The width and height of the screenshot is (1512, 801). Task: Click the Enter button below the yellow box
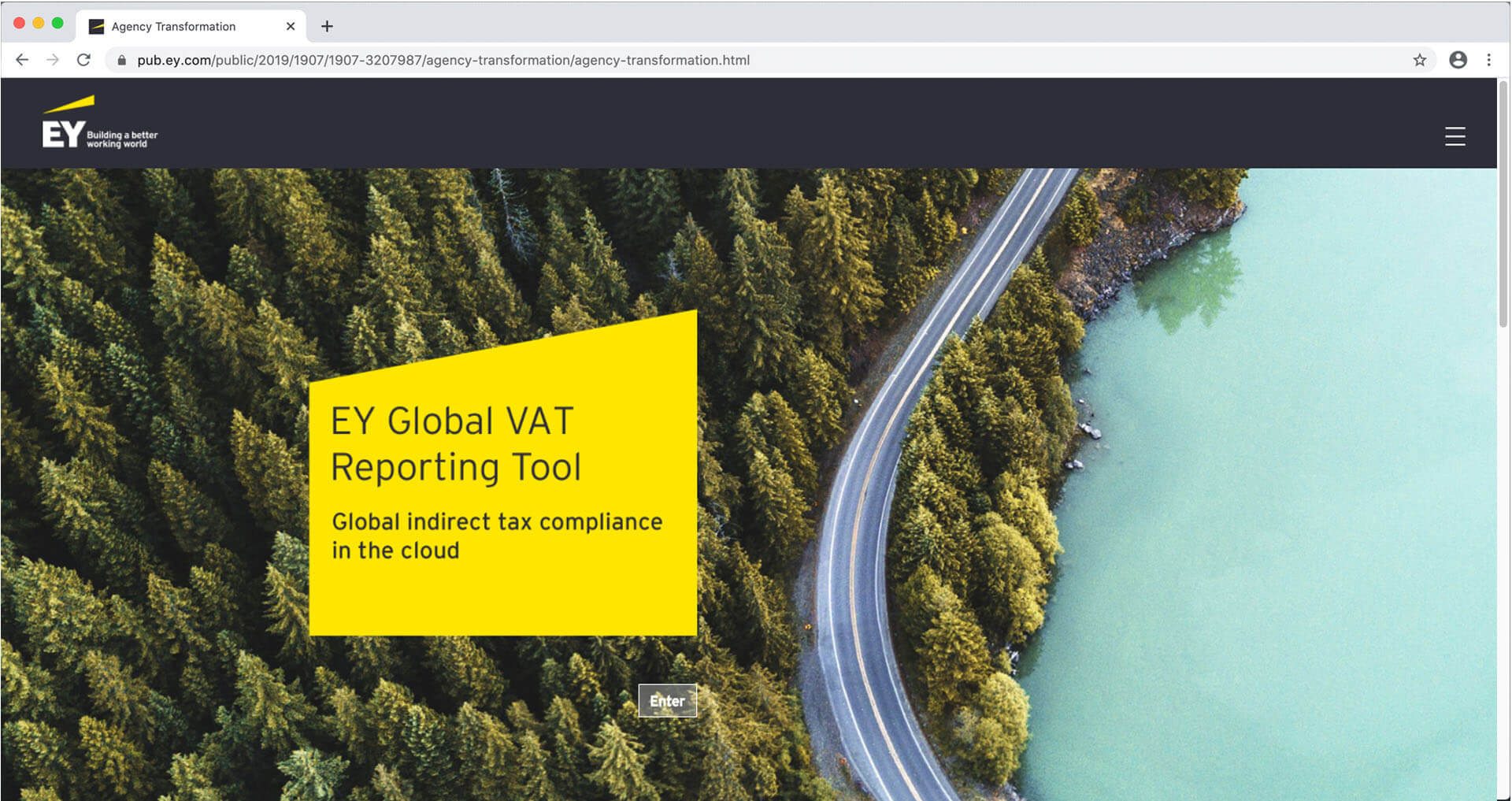[x=667, y=700]
